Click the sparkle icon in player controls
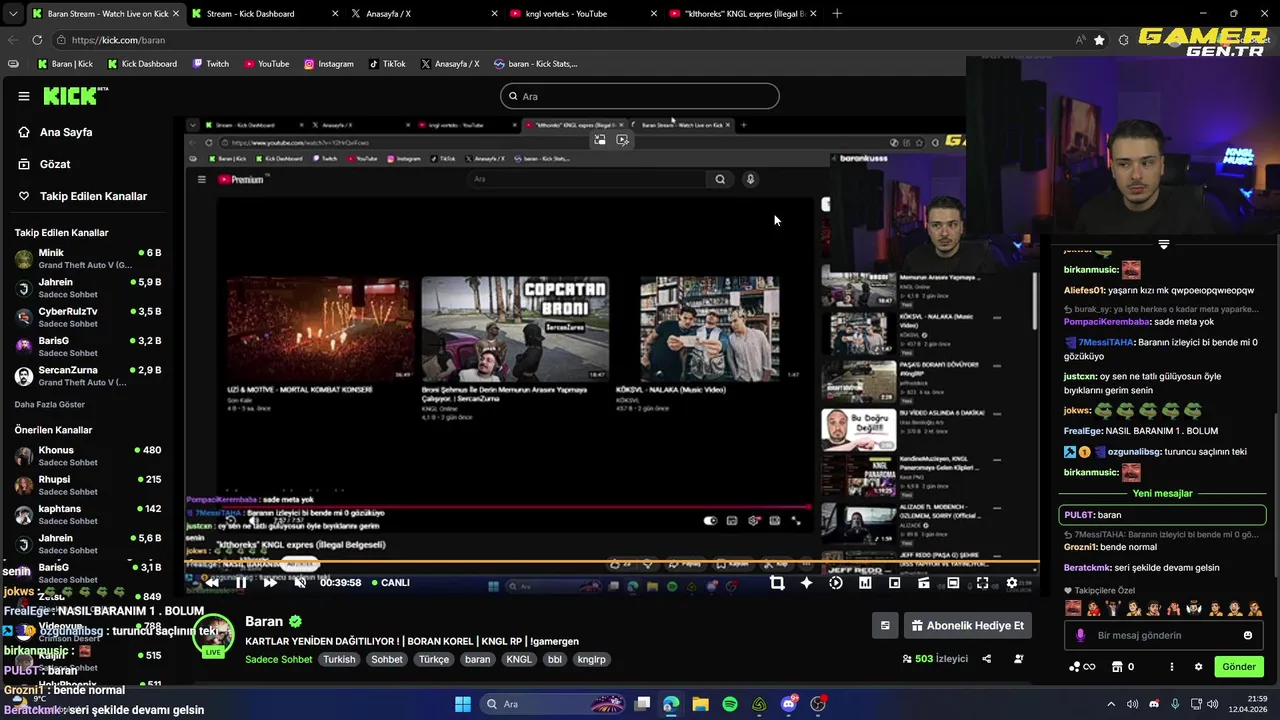 pos(807,583)
